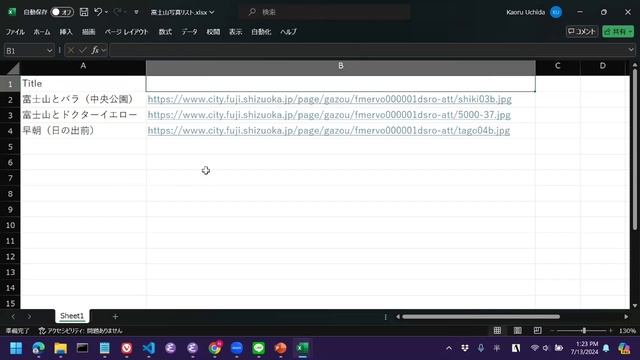Select cell 早朝（日の出前）

pyautogui.click(x=83, y=131)
